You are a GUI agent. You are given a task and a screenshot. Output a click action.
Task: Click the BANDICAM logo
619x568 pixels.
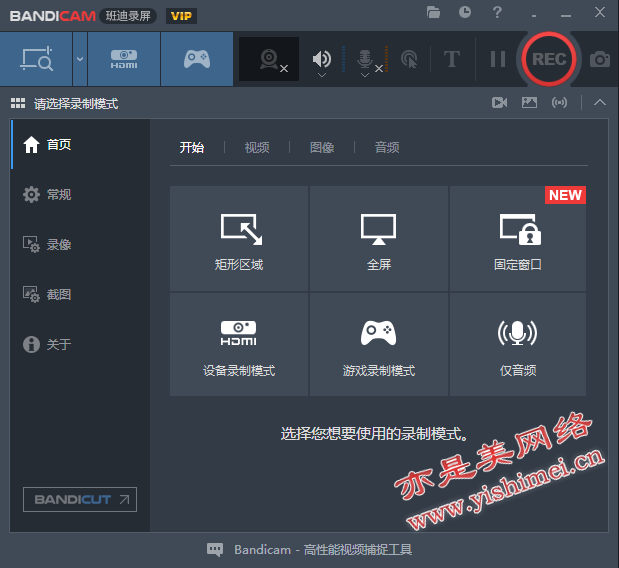click(53, 16)
